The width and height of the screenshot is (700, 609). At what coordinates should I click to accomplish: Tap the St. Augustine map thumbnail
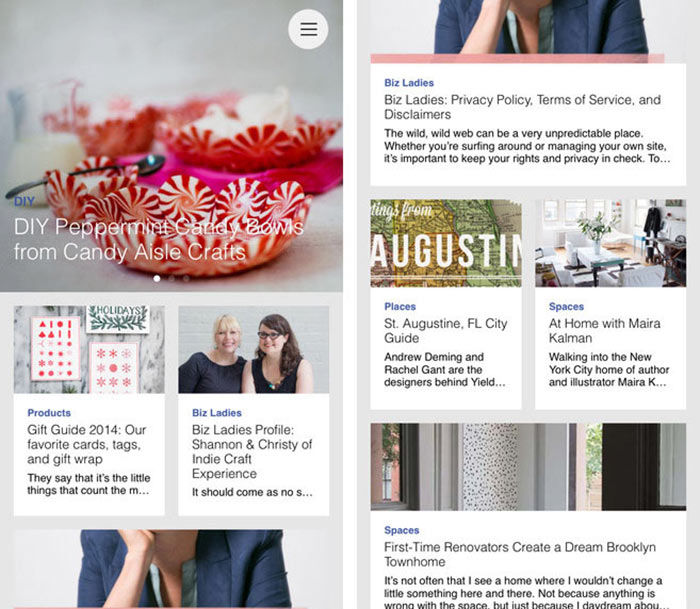(x=446, y=243)
